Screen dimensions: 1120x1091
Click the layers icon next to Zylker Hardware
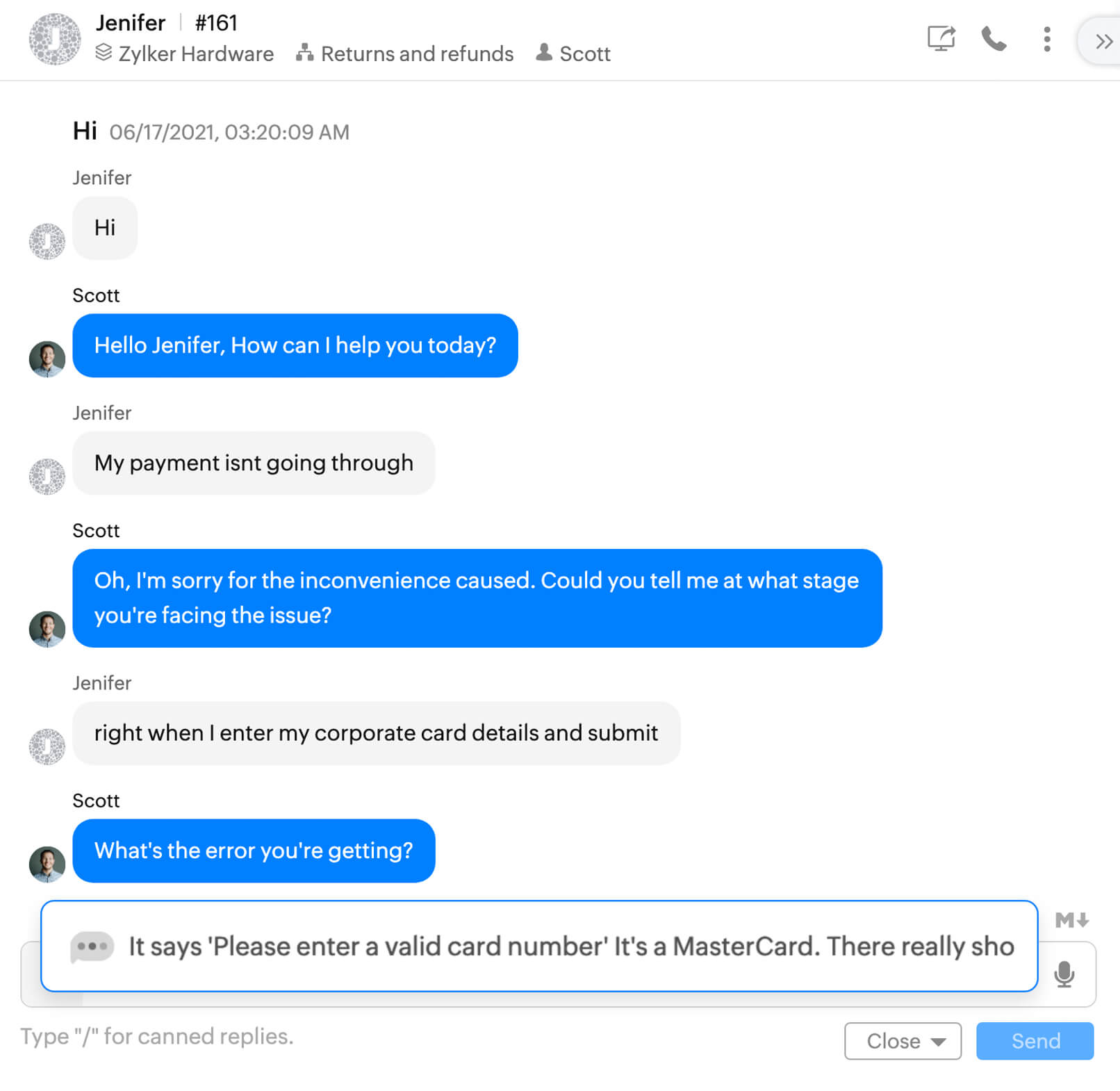pyautogui.click(x=104, y=53)
